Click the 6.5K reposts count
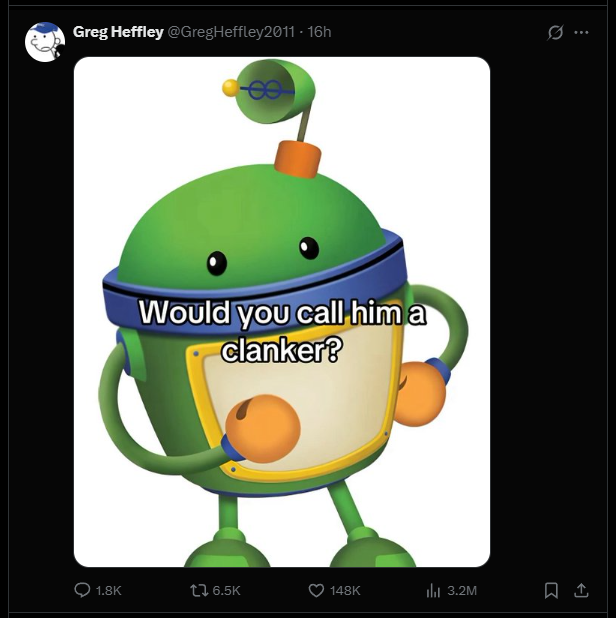 click(x=226, y=590)
